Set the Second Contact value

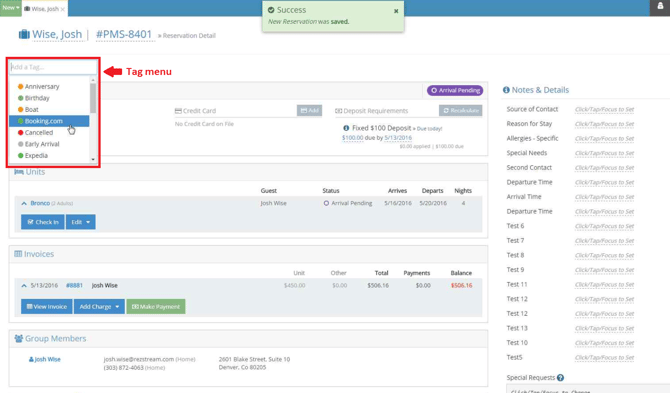(604, 167)
